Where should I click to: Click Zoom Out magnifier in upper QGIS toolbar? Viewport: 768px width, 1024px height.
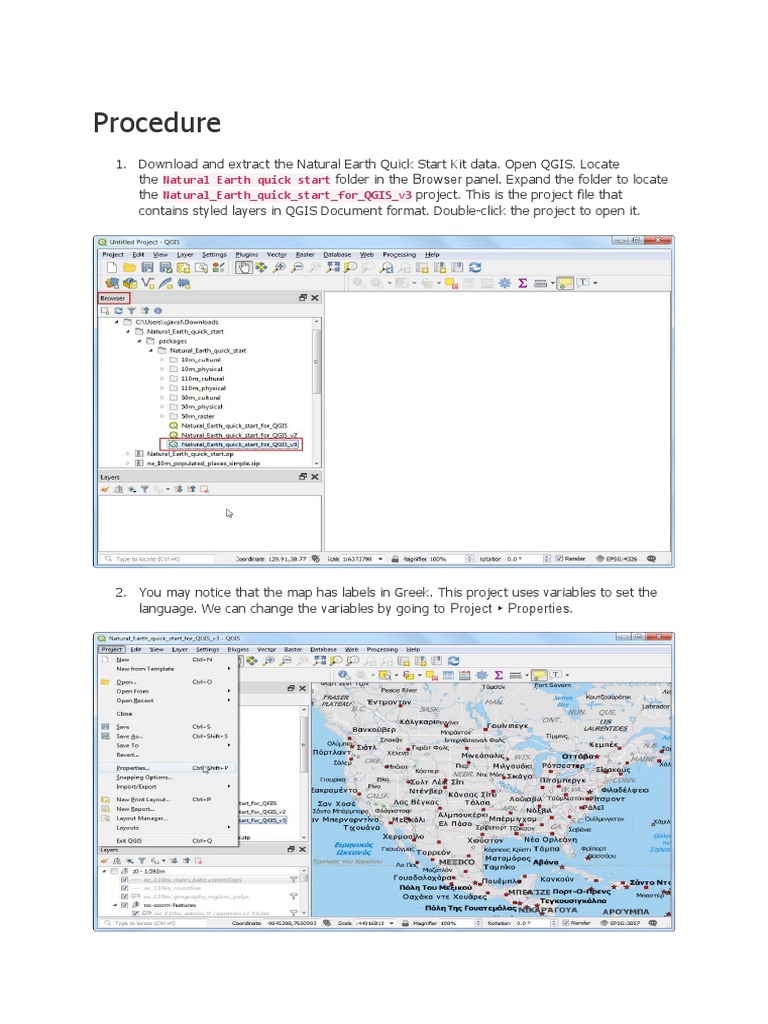coord(297,267)
